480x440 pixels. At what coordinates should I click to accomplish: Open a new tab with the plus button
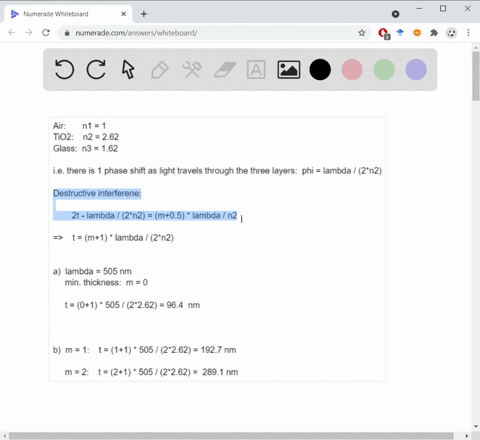coord(144,14)
